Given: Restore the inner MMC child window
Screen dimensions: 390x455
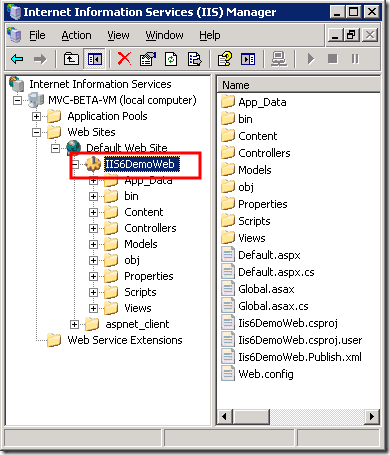Looking at the screenshot, I should coord(351,35).
